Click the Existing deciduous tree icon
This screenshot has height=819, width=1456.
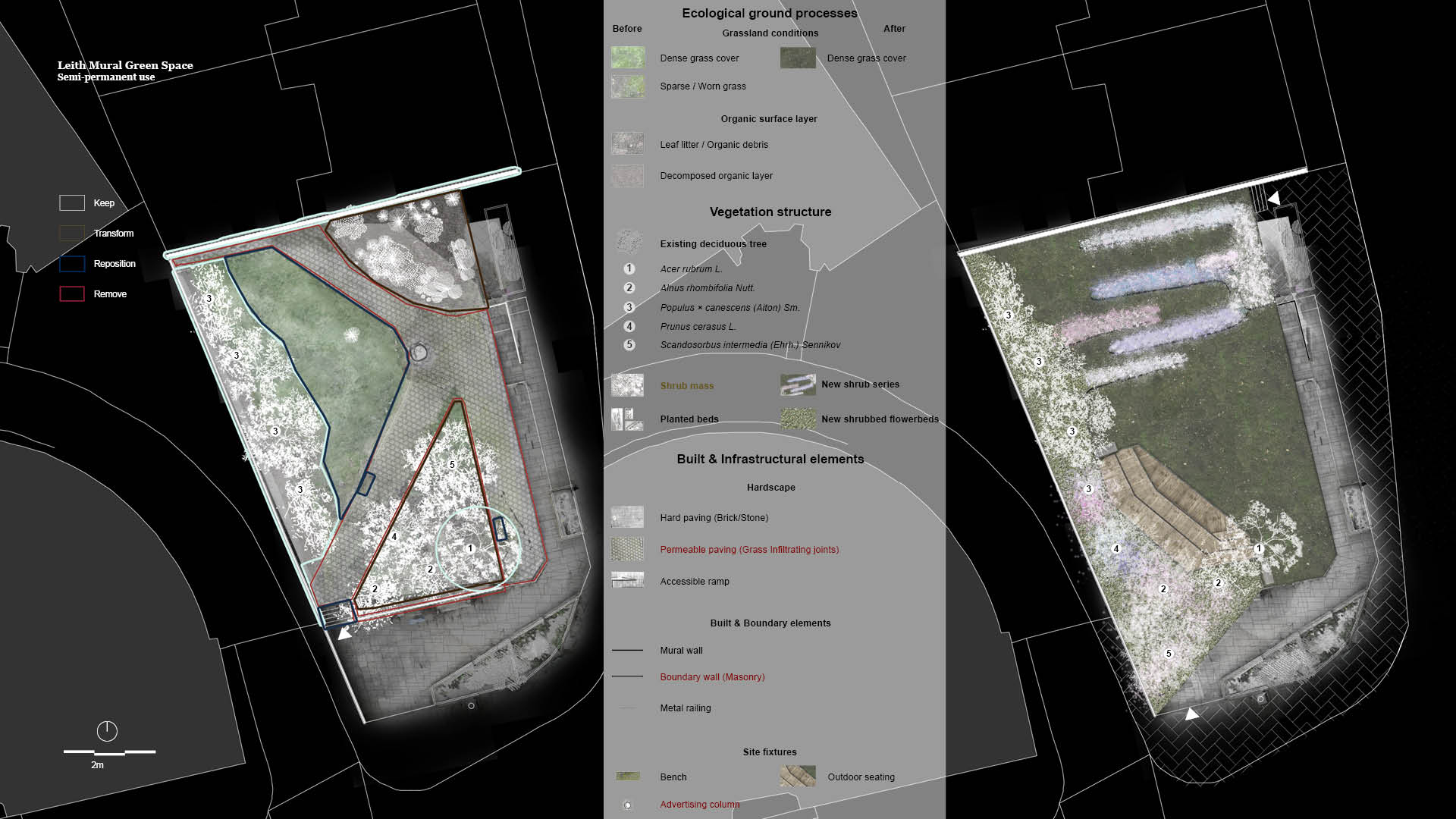pyautogui.click(x=629, y=242)
